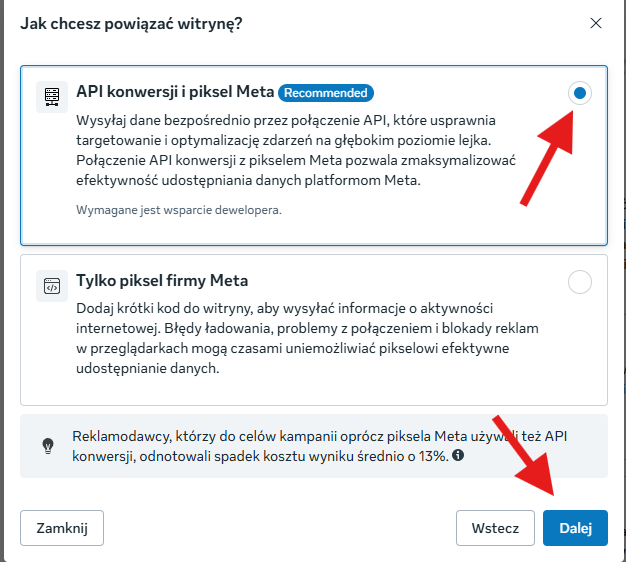
Task: Close the dialog with the X icon
Action: click(x=595, y=22)
